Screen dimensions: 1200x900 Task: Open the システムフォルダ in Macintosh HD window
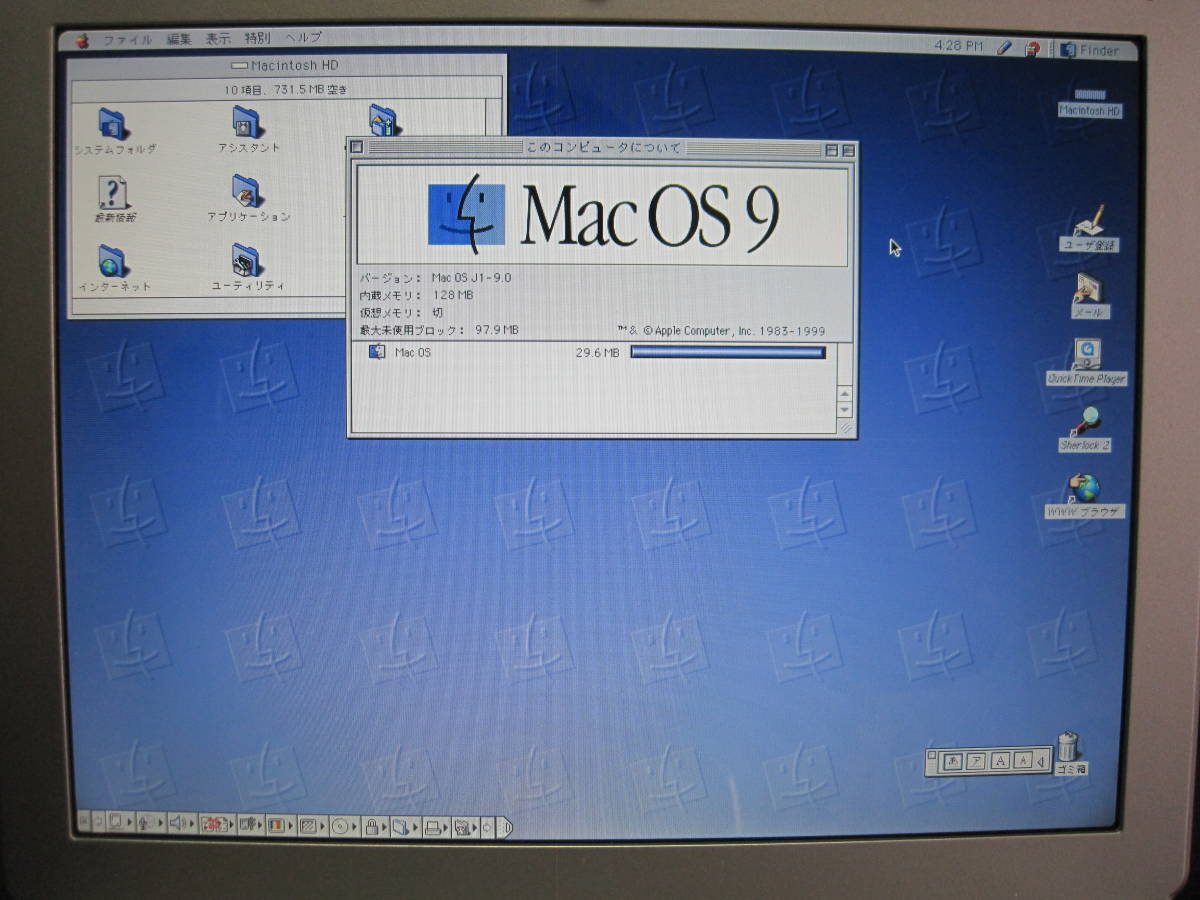coord(110,125)
